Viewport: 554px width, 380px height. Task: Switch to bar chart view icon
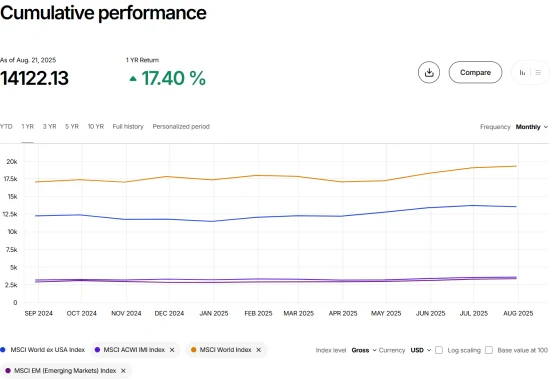click(522, 72)
